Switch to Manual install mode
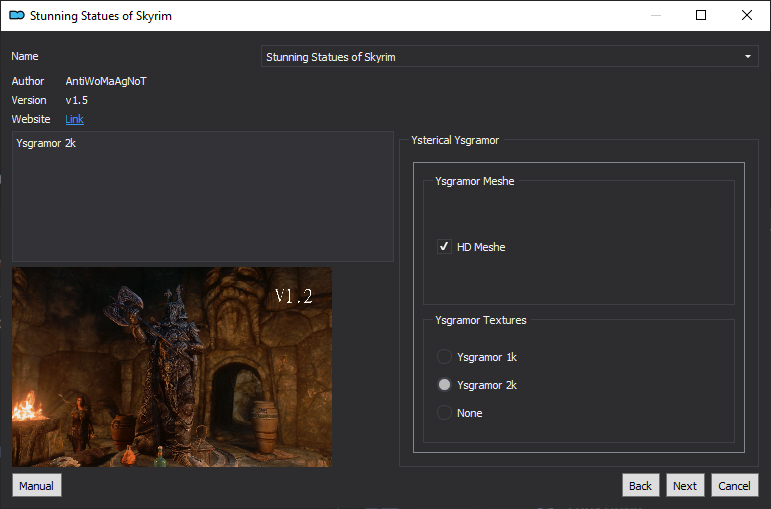This screenshot has width=771, height=509. point(36,486)
